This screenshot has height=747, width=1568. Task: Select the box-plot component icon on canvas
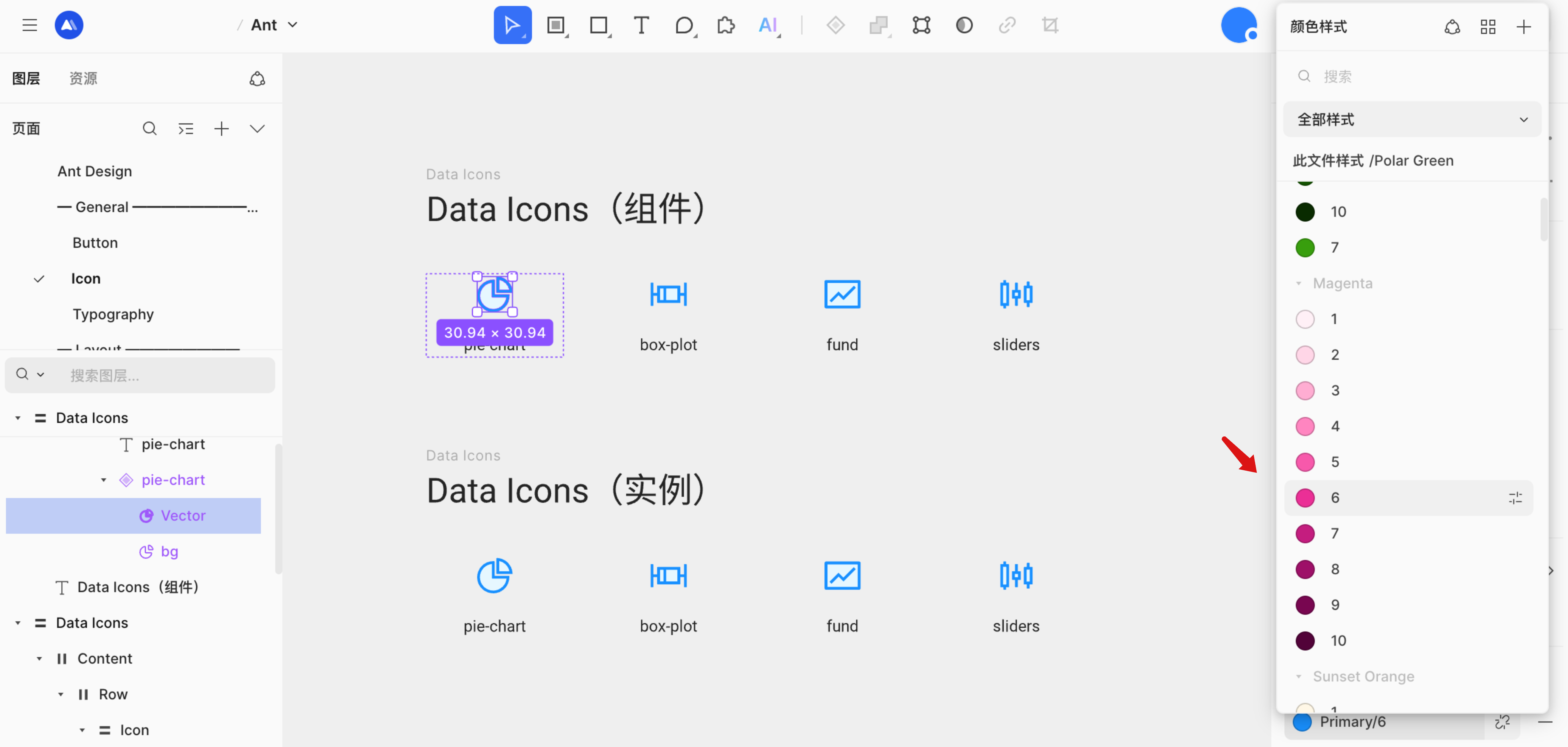coord(668,295)
